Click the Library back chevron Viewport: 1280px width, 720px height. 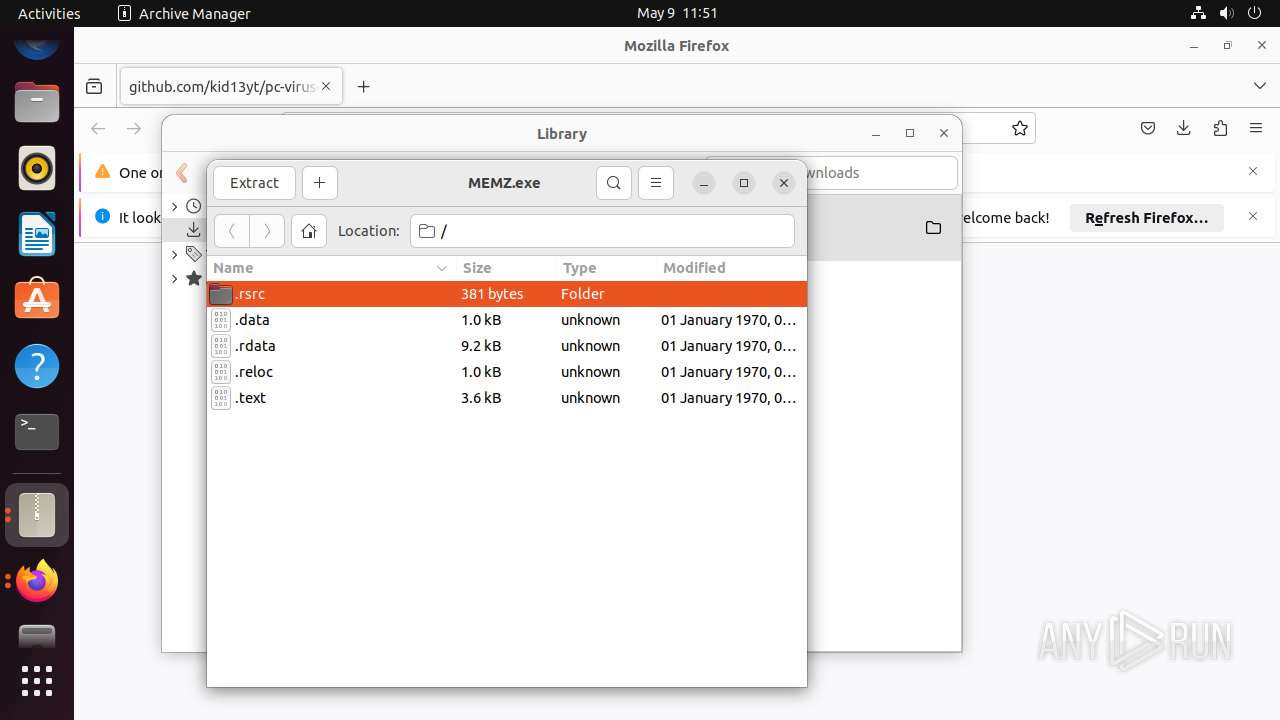[182, 173]
